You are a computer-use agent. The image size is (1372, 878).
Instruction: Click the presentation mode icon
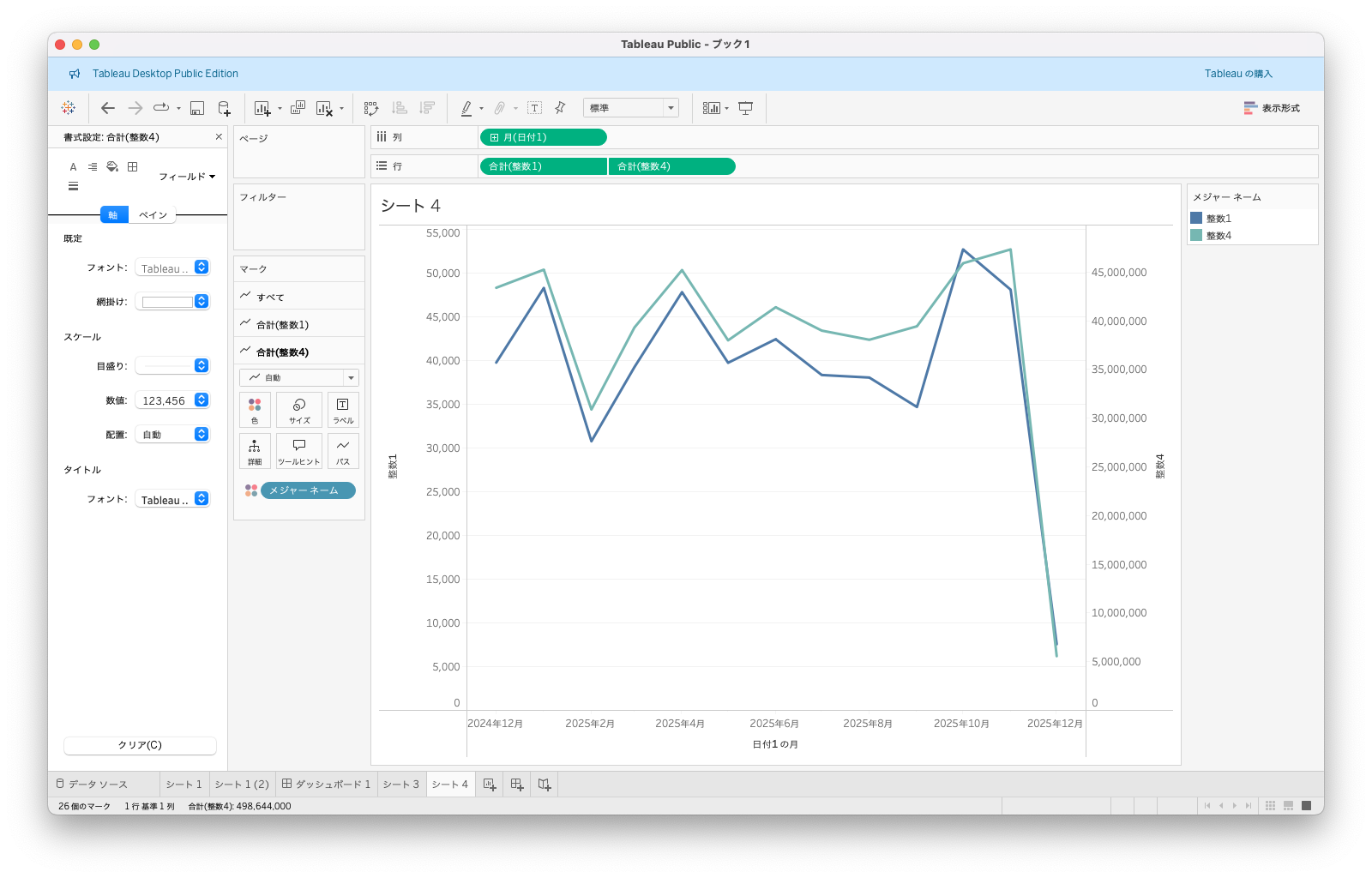pos(746,108)
